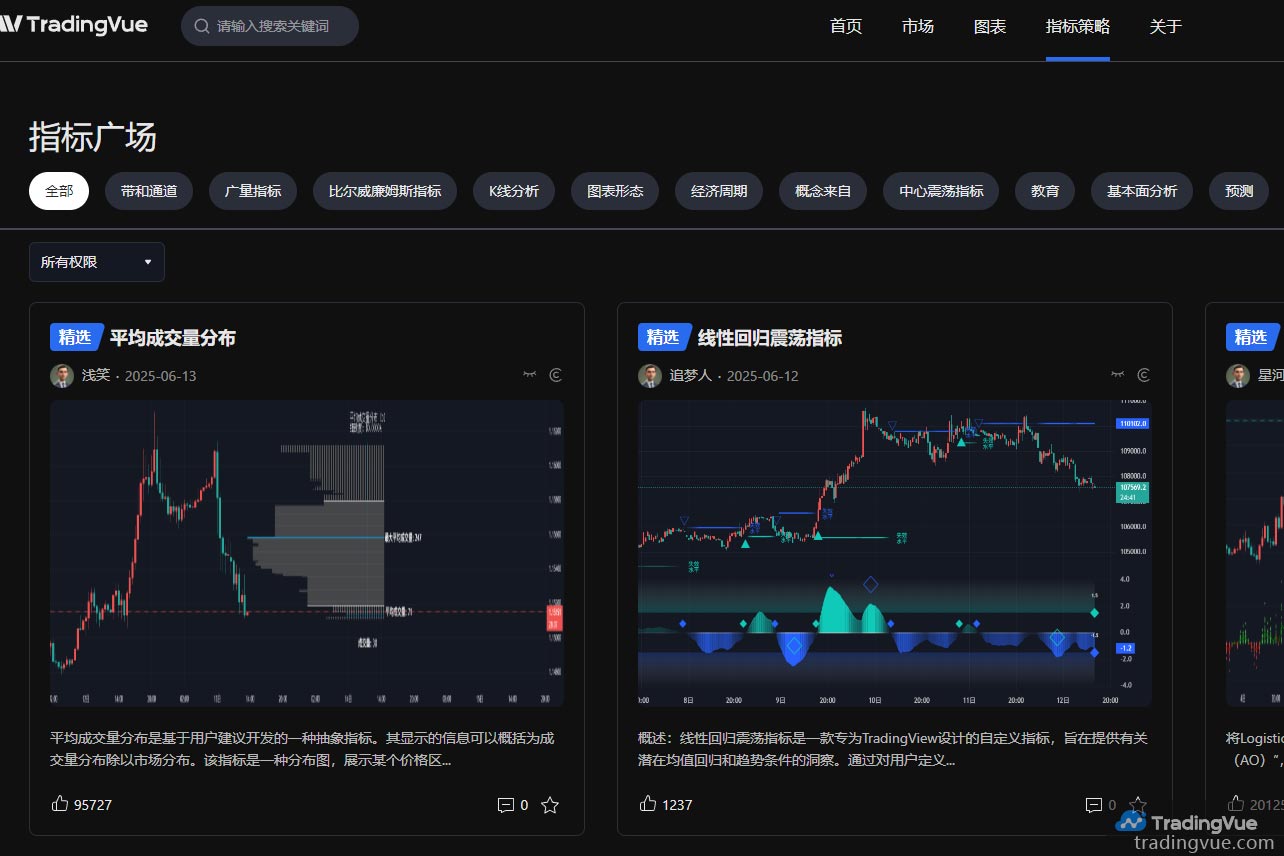This screenshot has height=856, width=1284.
Task: Filter by 带和通道 category
Action: pos(149,191)
